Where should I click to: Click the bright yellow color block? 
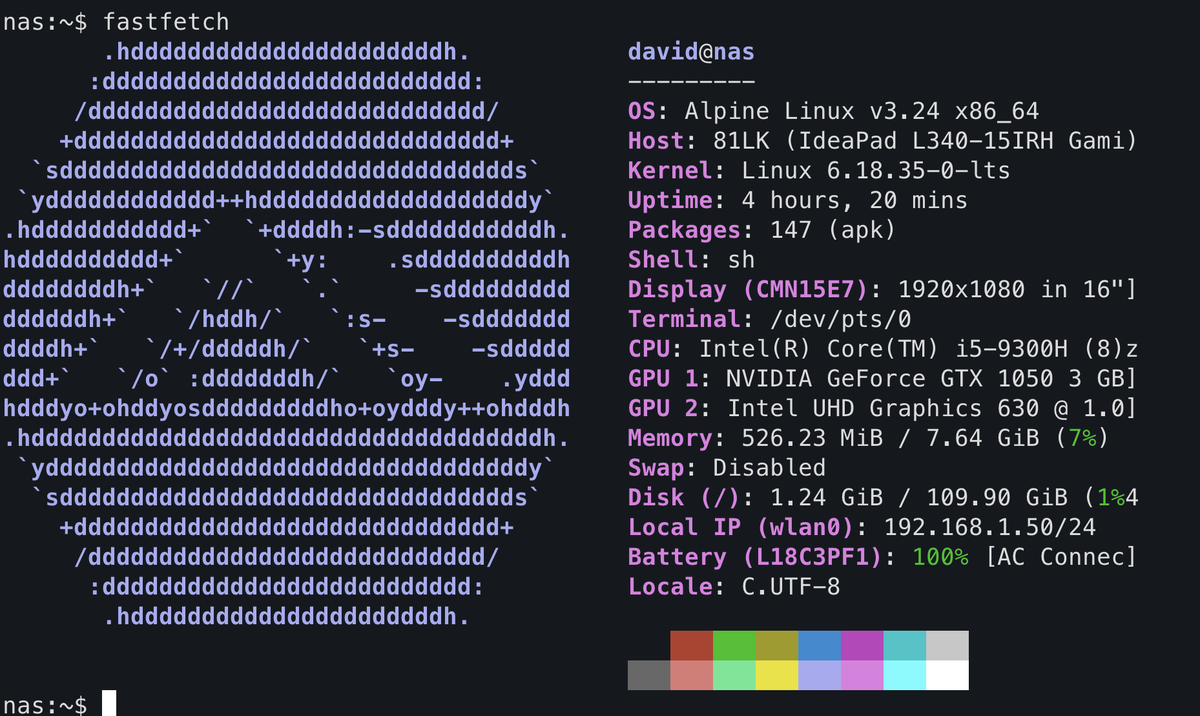tap(777, 675)
